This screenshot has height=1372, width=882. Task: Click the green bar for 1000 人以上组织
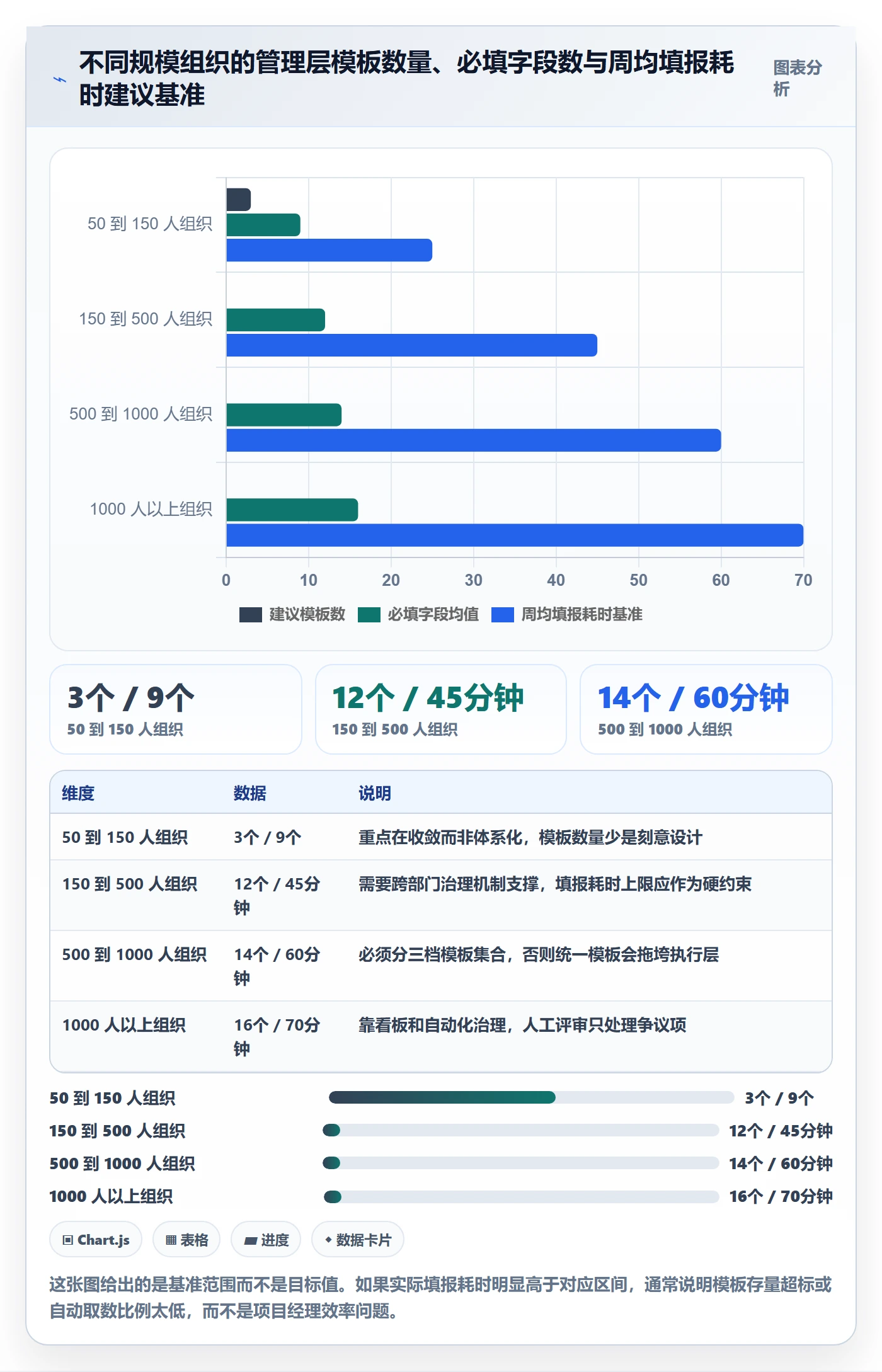(292, 510)
